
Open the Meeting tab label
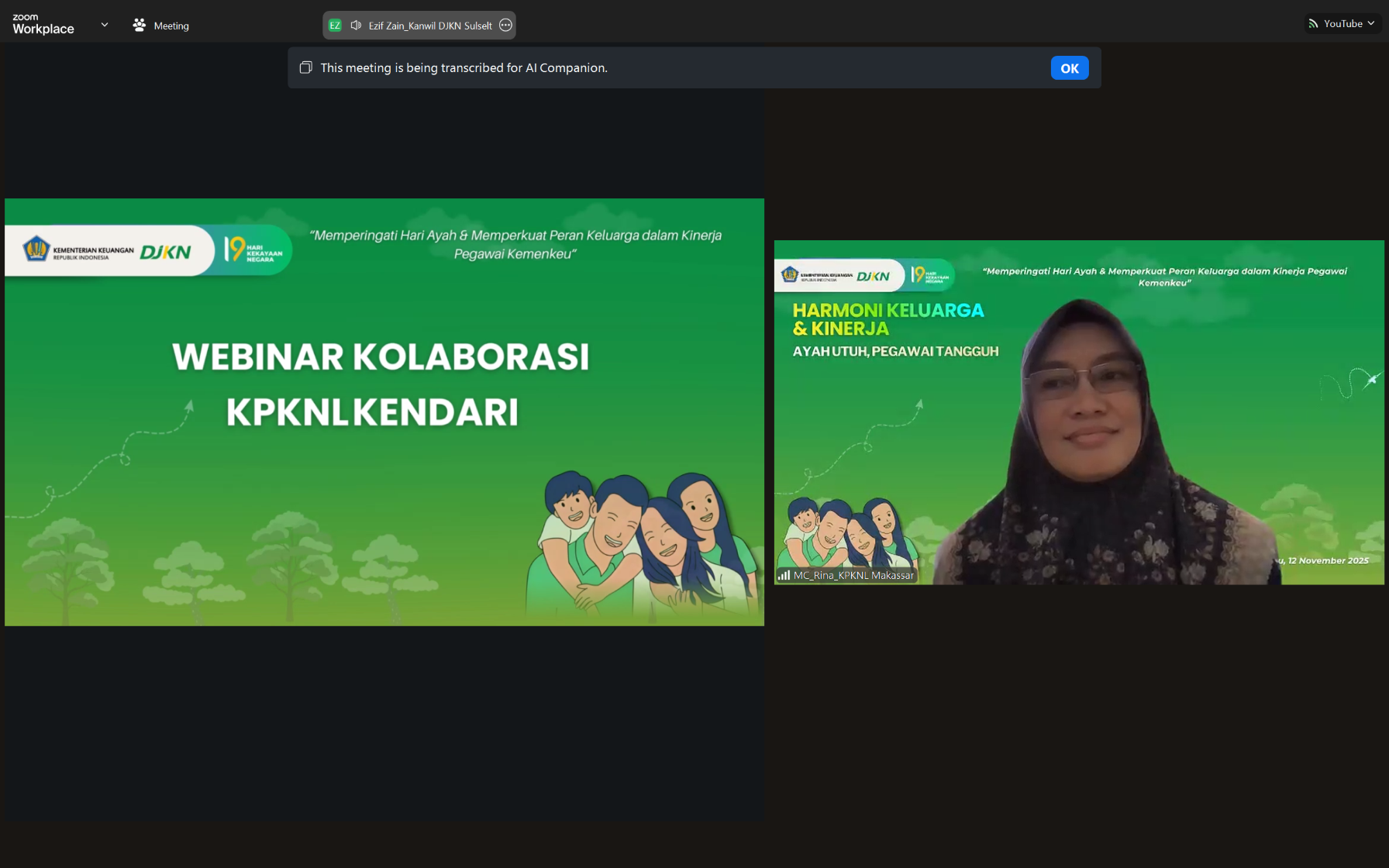[171, 26]
